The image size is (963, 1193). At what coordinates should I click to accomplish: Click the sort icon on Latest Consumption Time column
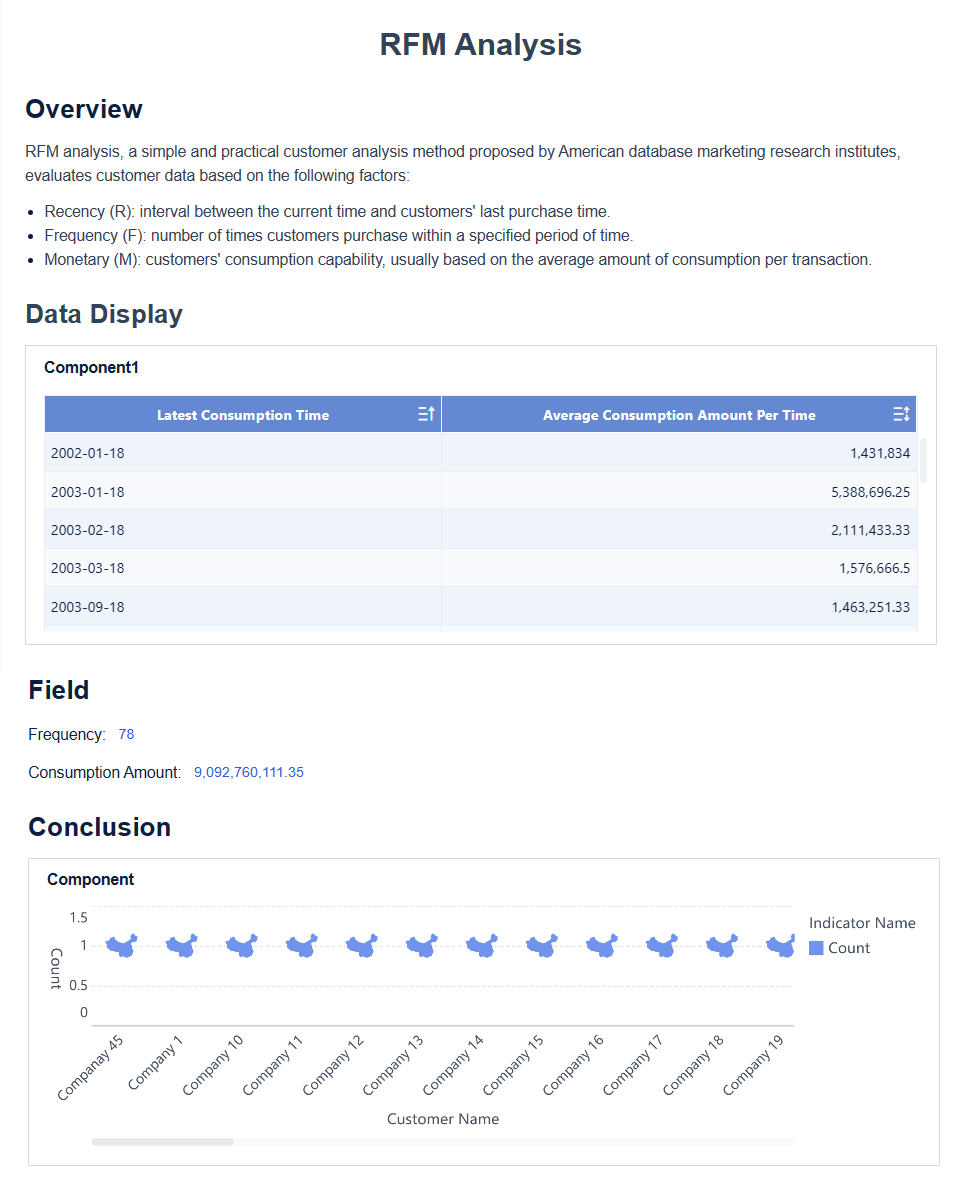(x=425, y=413)
